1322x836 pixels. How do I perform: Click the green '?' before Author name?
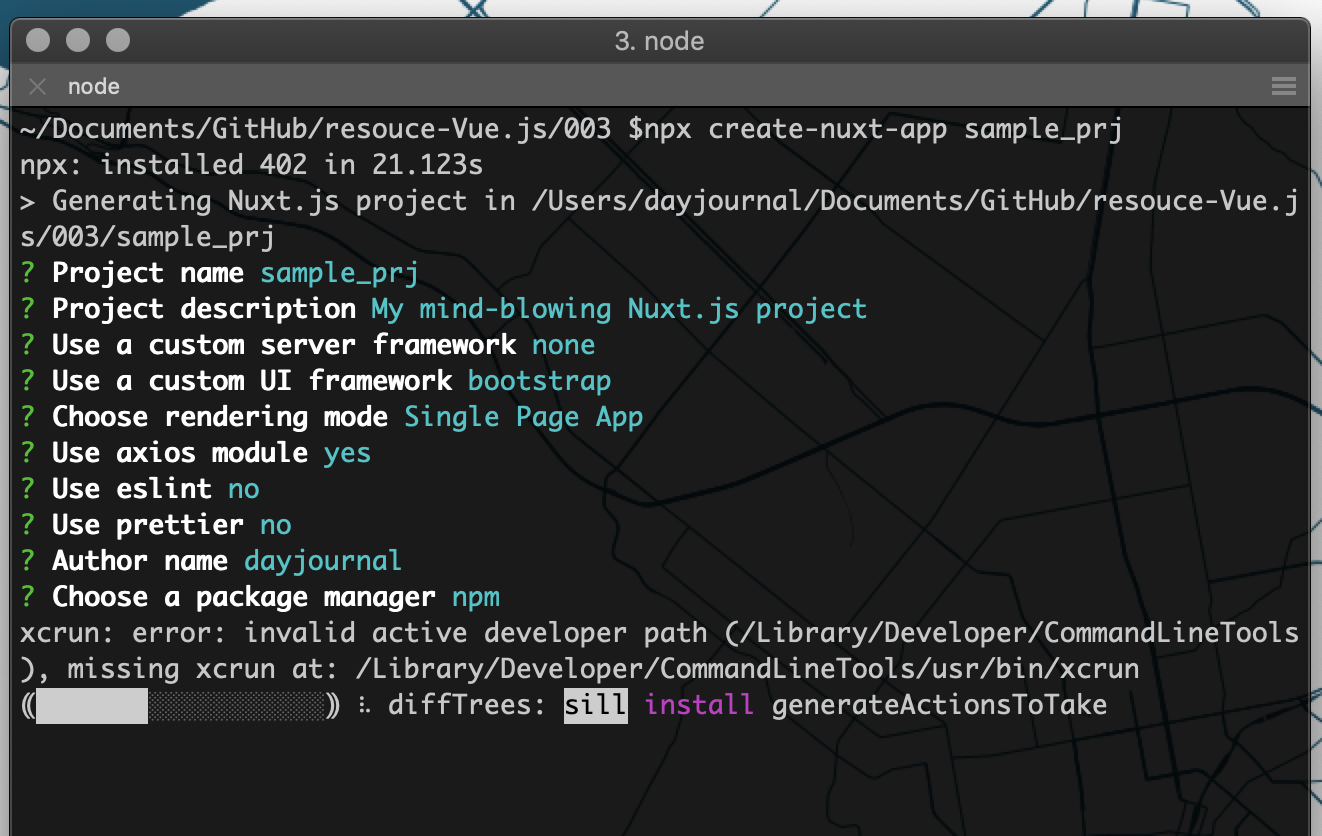pyautogui.click(x=28, y=561)
